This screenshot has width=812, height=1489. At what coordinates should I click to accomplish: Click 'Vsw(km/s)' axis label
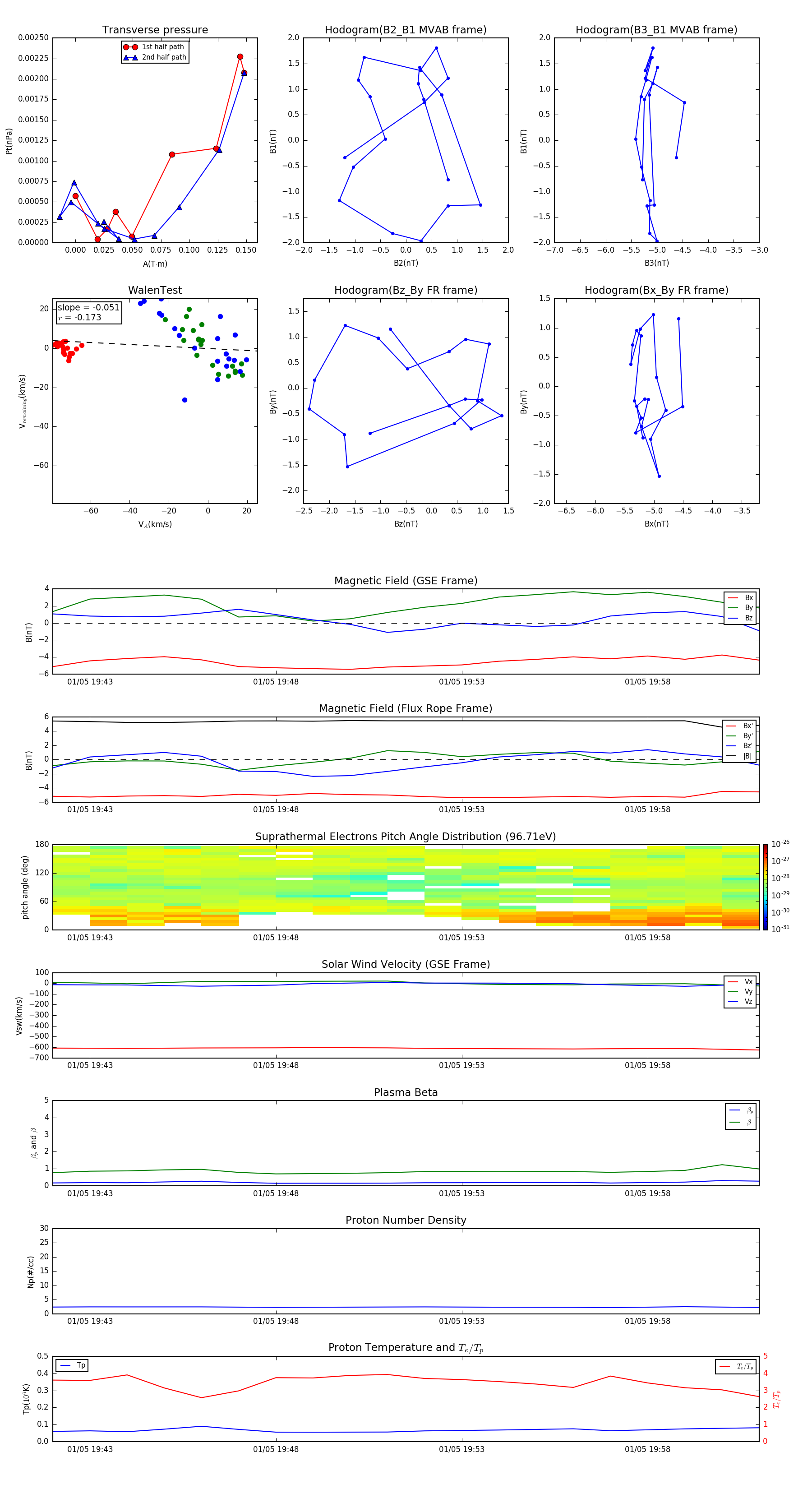click(x=18, y=1015)
